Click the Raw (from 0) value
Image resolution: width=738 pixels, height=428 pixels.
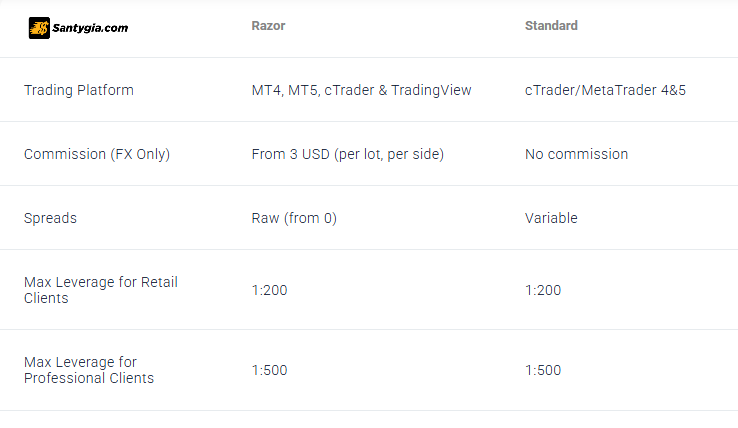tap(294, 218)
